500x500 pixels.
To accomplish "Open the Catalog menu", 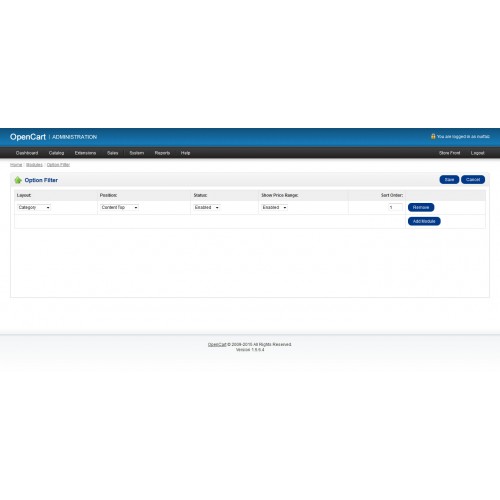I will click(56, 153).
